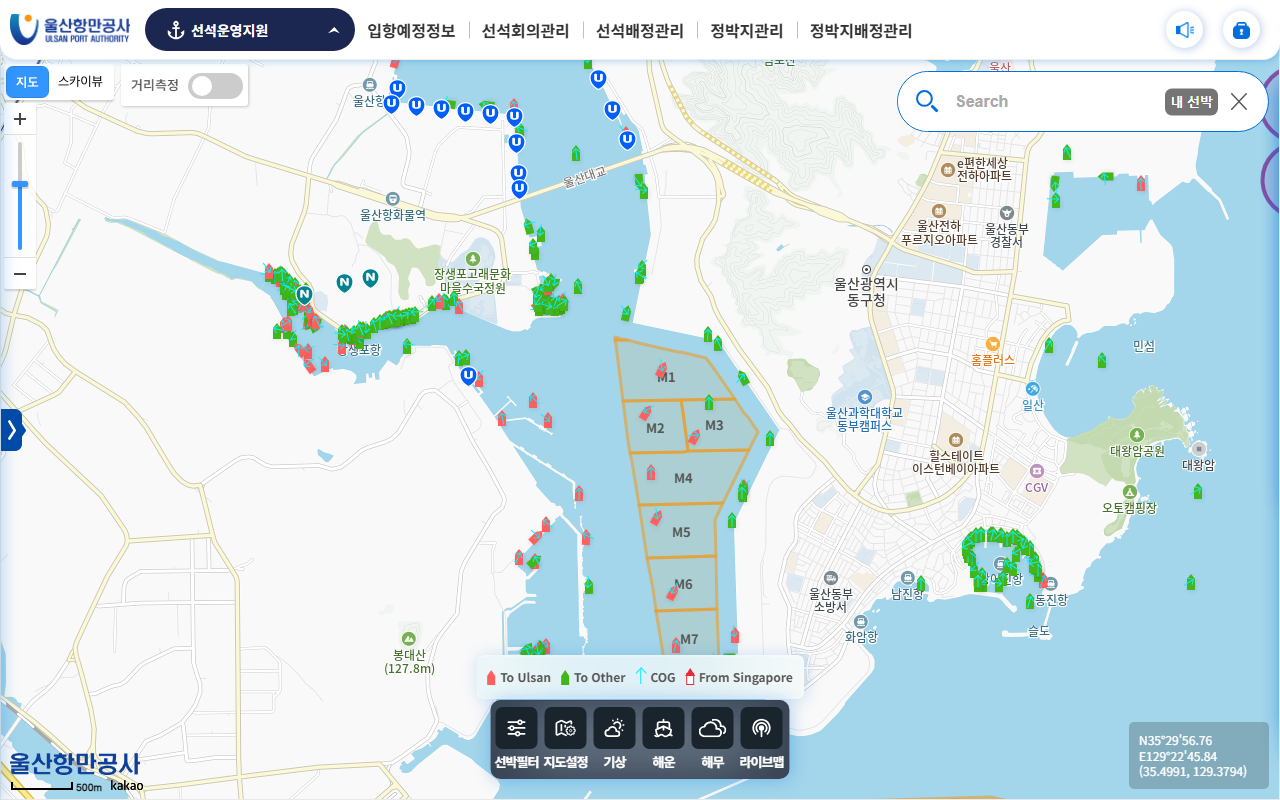Zoom out the map with minus button

(20, 274)
